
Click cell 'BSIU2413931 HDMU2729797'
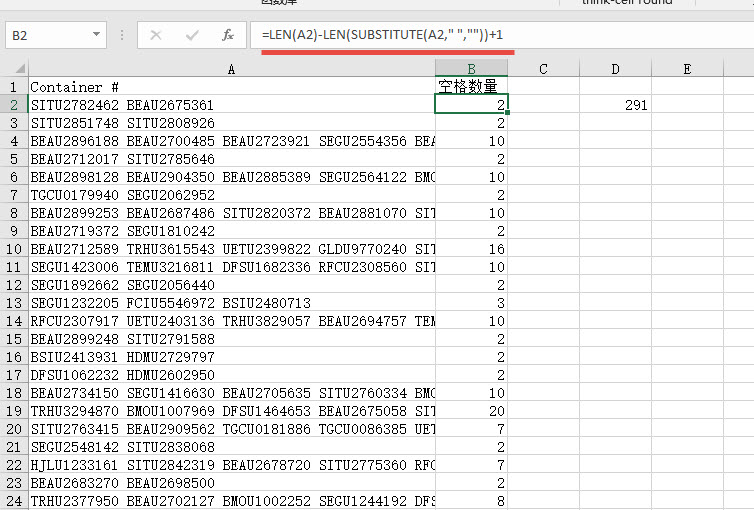pos(232,357)
